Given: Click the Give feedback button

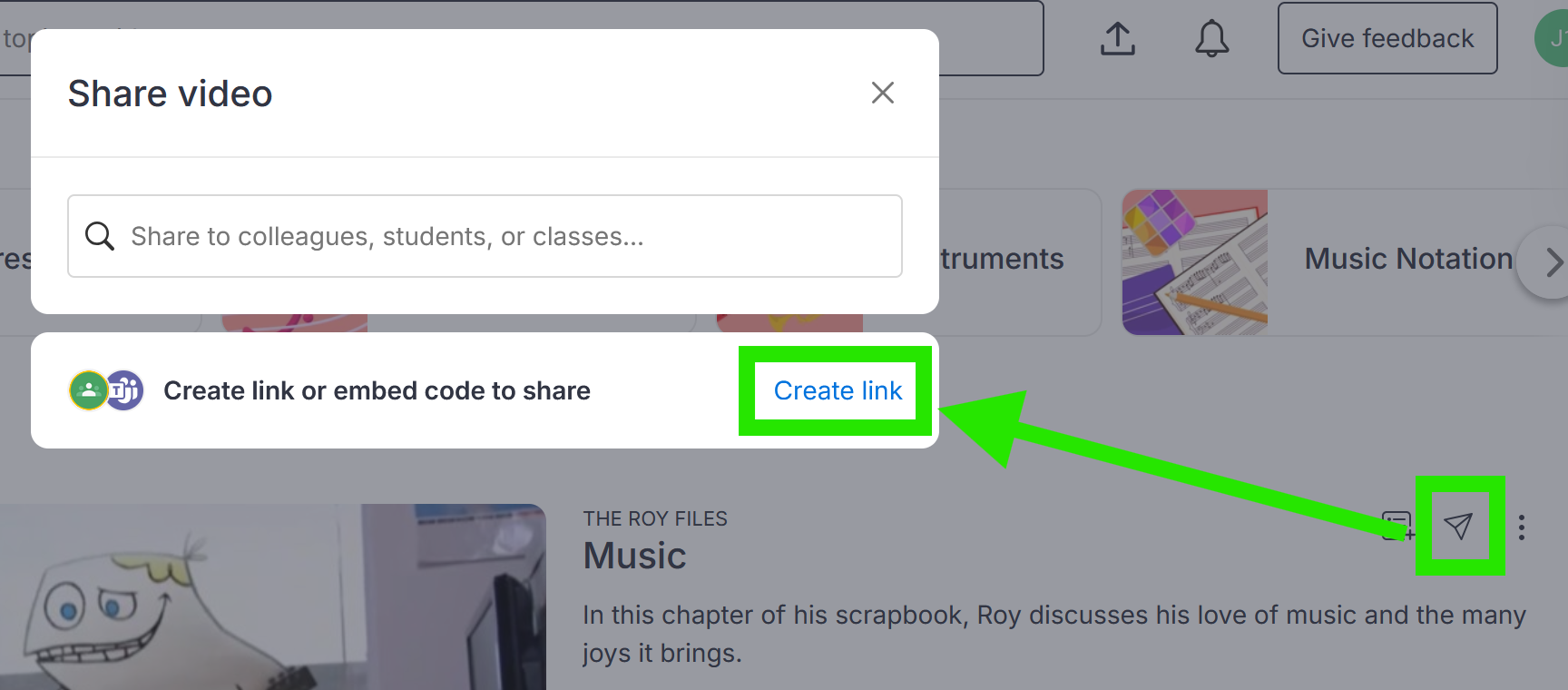Looking at the screenshot, I should 1387,38.
